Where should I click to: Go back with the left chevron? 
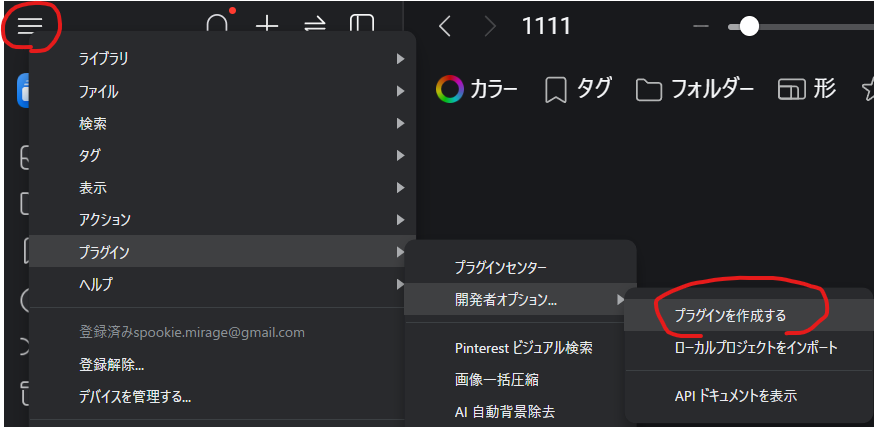pyautogui.click(x=445, y=26)
